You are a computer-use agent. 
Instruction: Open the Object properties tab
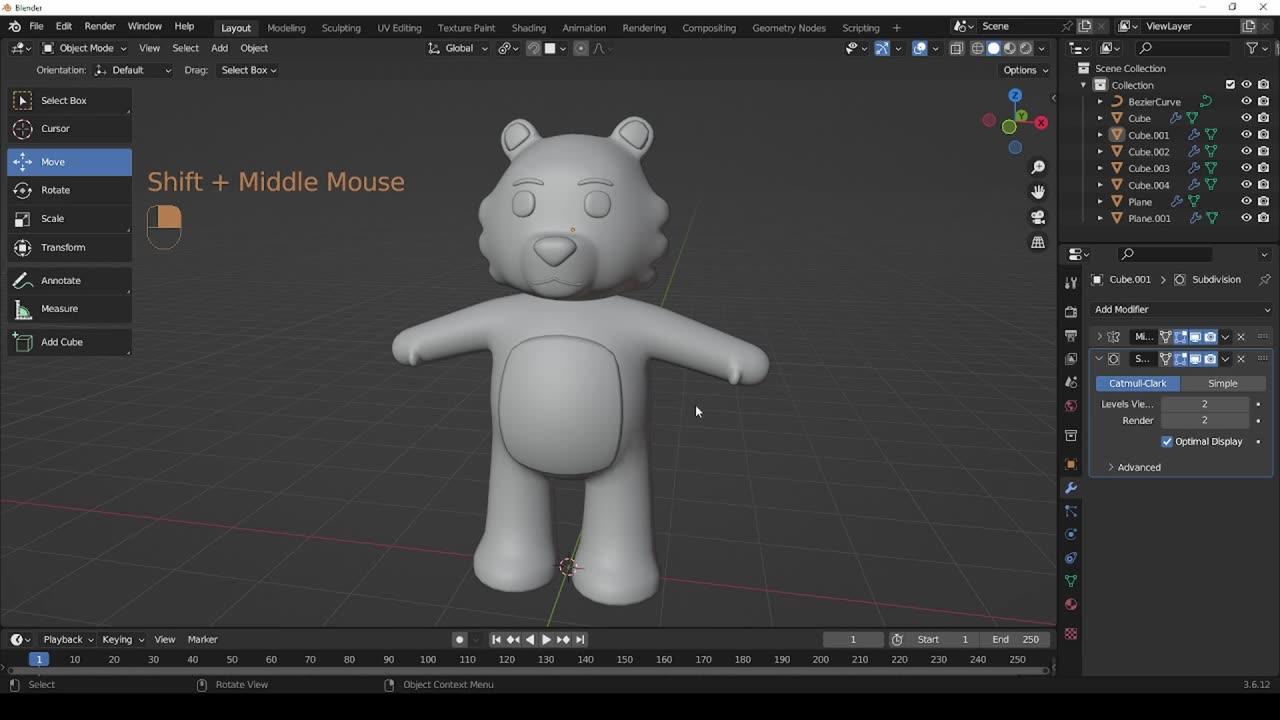pyautogui.click(x=1071, y=465)
